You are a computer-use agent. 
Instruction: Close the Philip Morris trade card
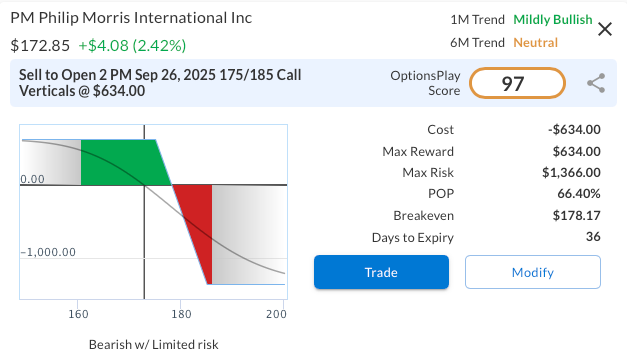coord(605,29)
